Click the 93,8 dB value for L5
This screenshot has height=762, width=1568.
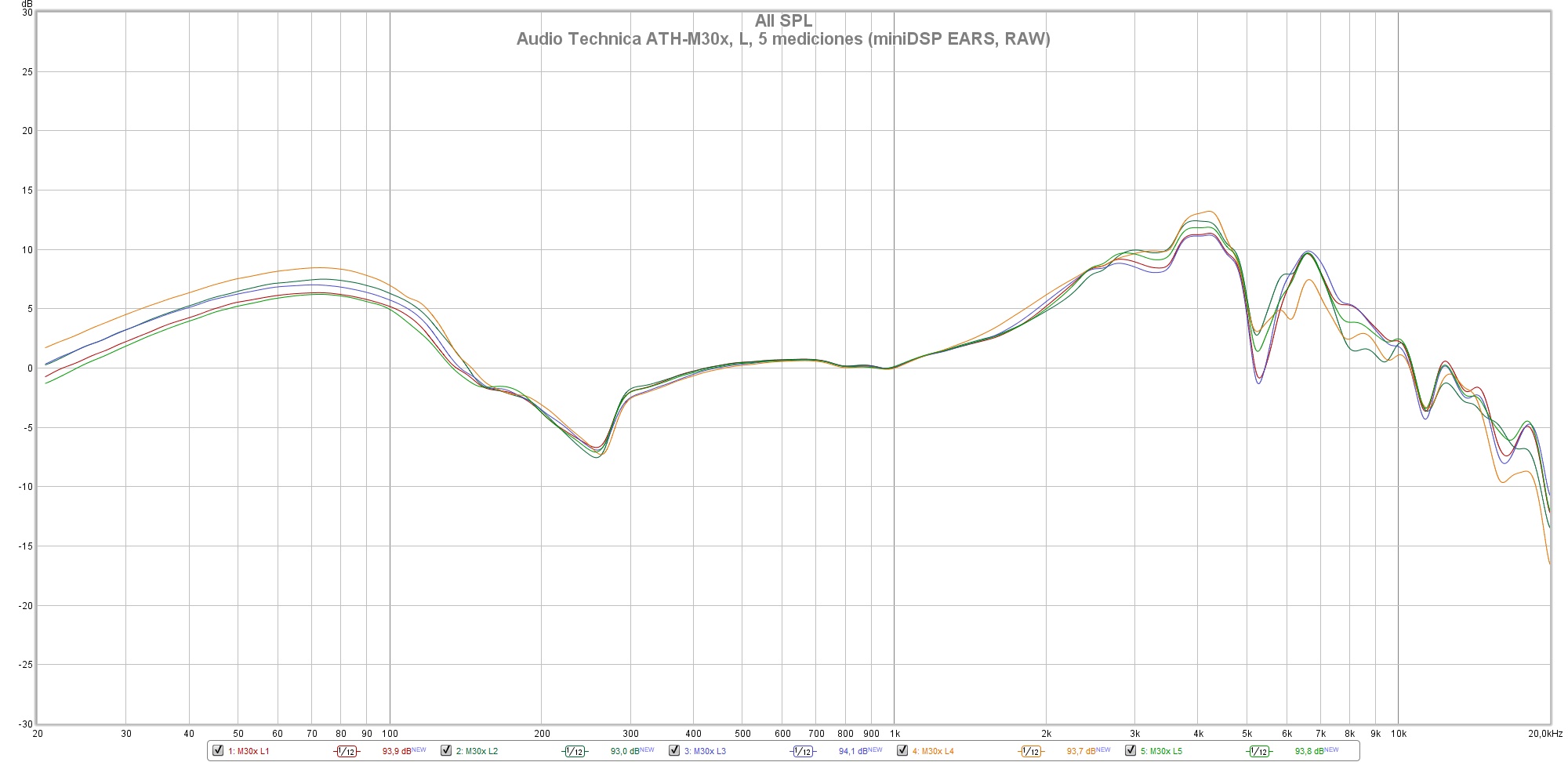click(1309, 751)
